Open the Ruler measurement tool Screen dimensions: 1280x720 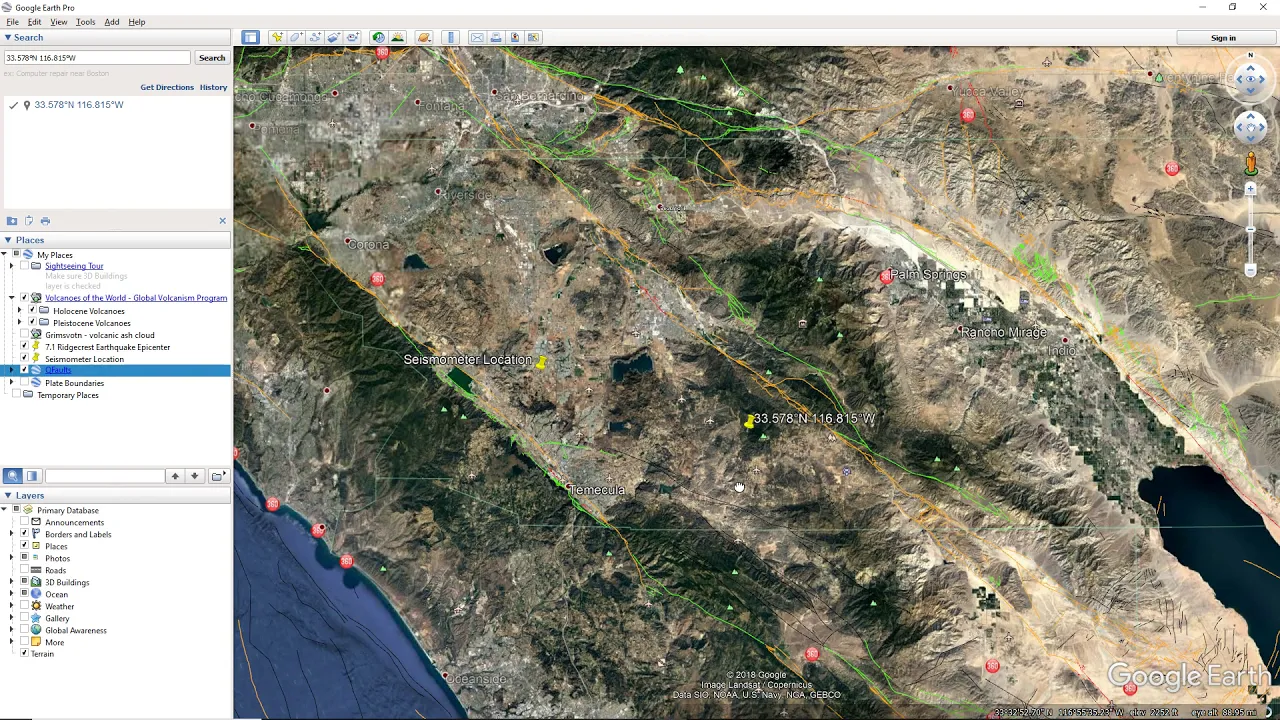(x=451, y=37)
